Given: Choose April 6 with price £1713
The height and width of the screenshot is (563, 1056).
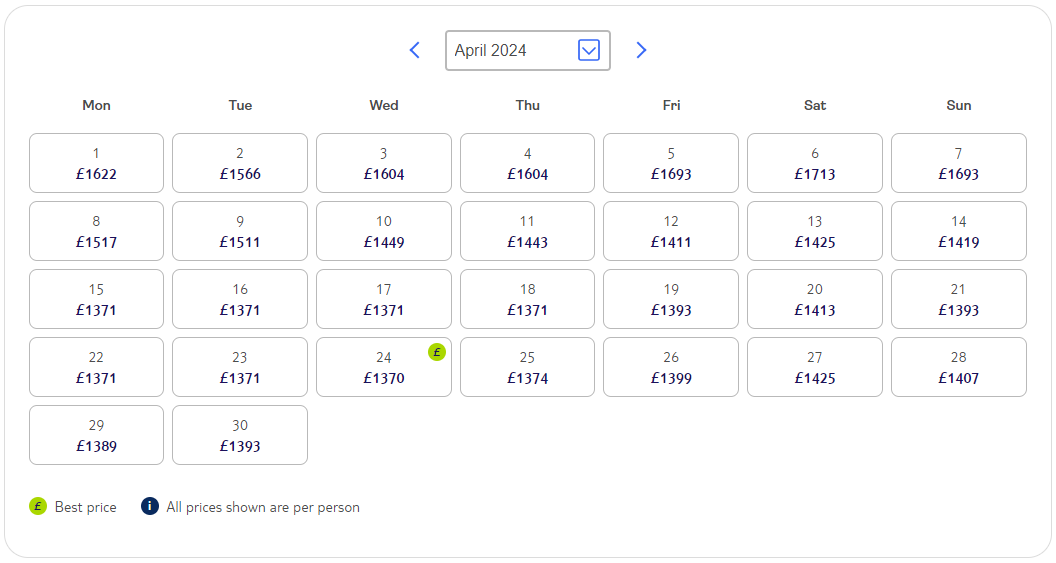Looking at the screenshot, I should (x=815, y=163).
